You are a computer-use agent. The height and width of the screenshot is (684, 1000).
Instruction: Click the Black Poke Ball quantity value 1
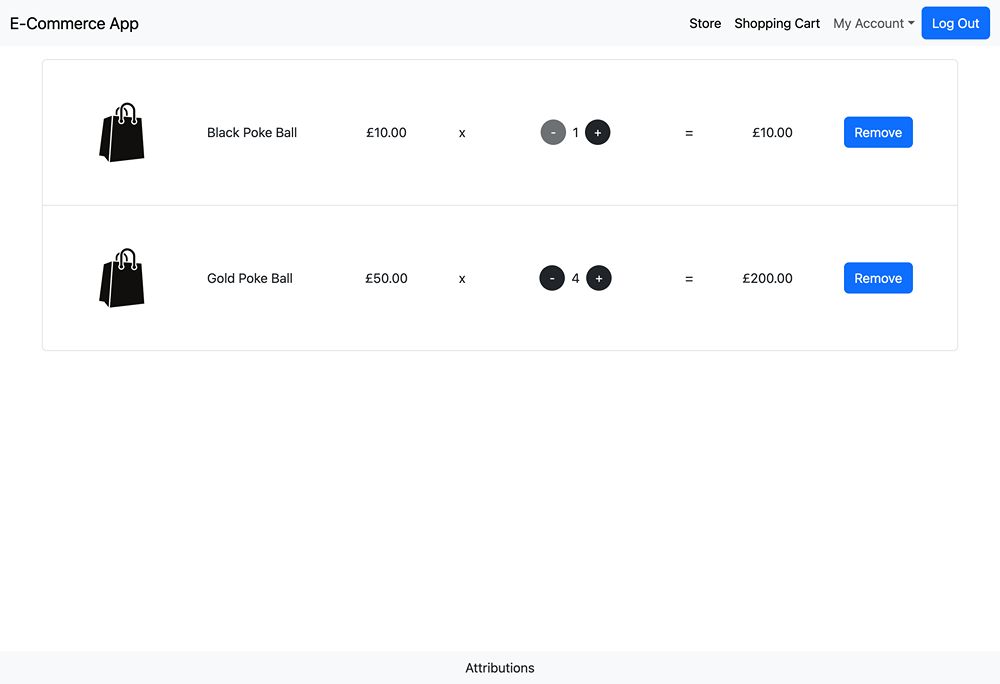coord(575,132)
